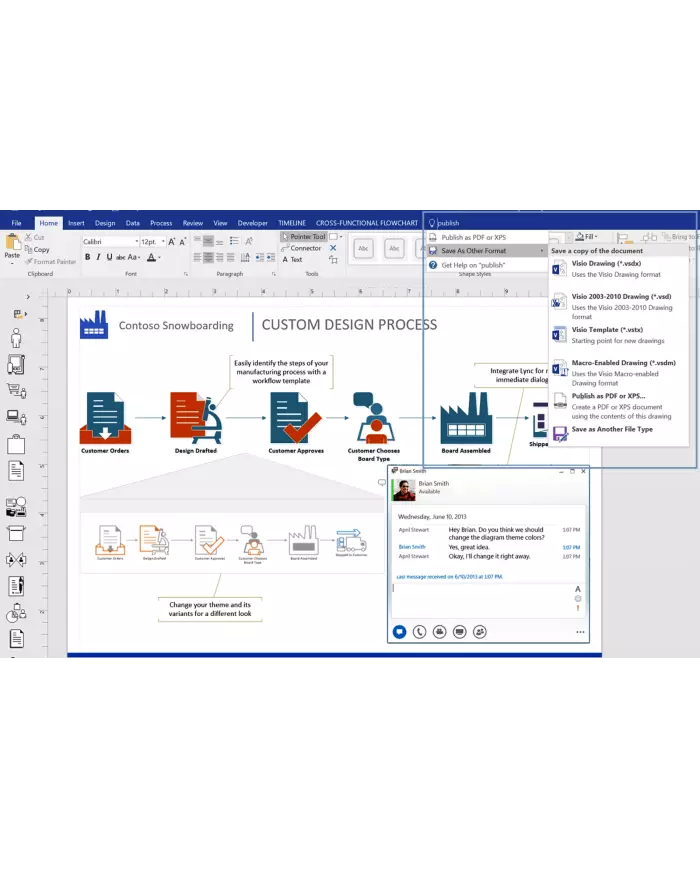The height and width of the screenshot is (869, 700).
Task: Open the rectangle tool dropdown arrow
Action: point(341,237)
